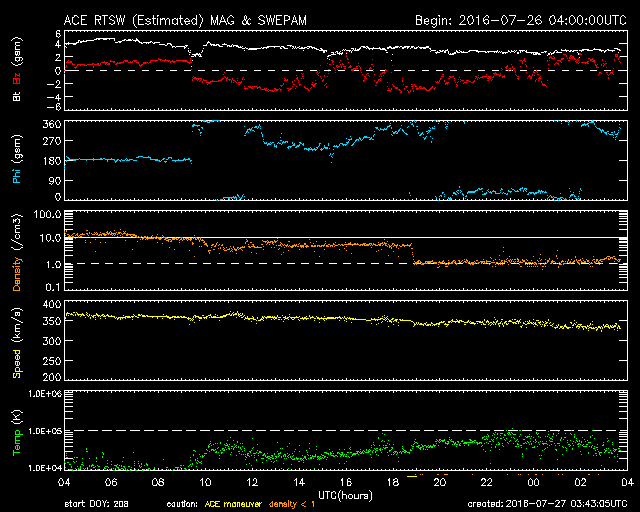Select the 00 hour tick on the time axis

coord(532,482)
